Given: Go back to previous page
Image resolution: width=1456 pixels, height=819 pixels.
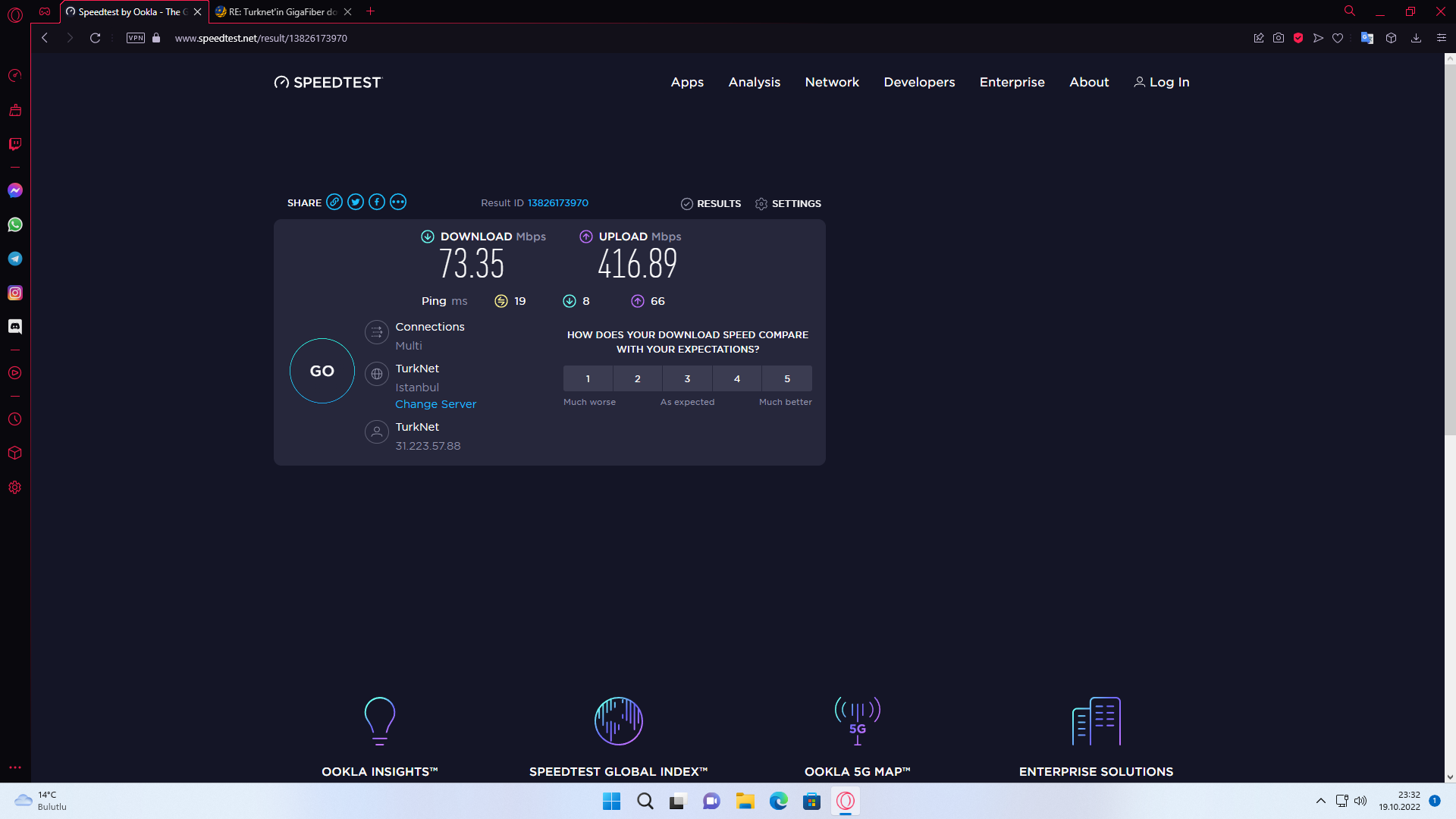Looking at the screenshot, I should pyautogui.click(x=45, y=38).
